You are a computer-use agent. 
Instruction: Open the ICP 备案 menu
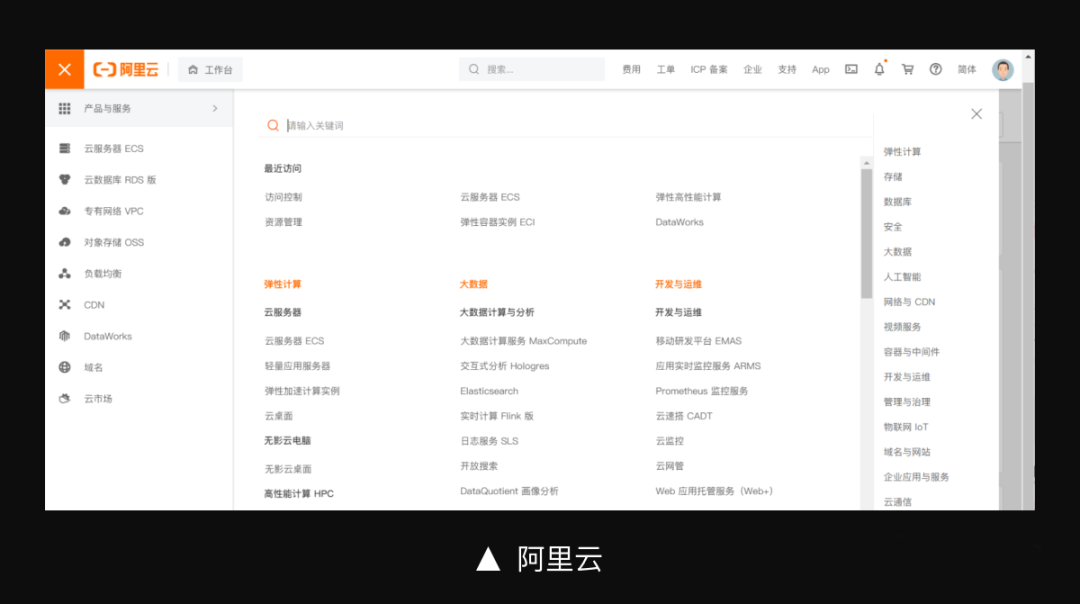pyautogui.click(x=709, y=70)
